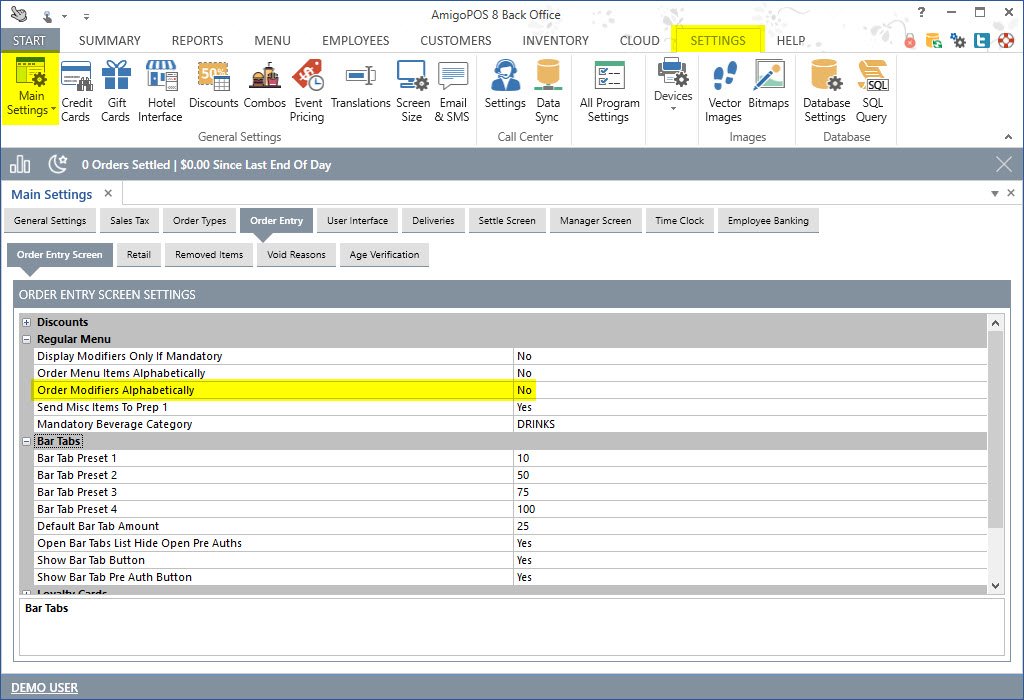Select the Void Reasons sub-tab

[296, 255]
